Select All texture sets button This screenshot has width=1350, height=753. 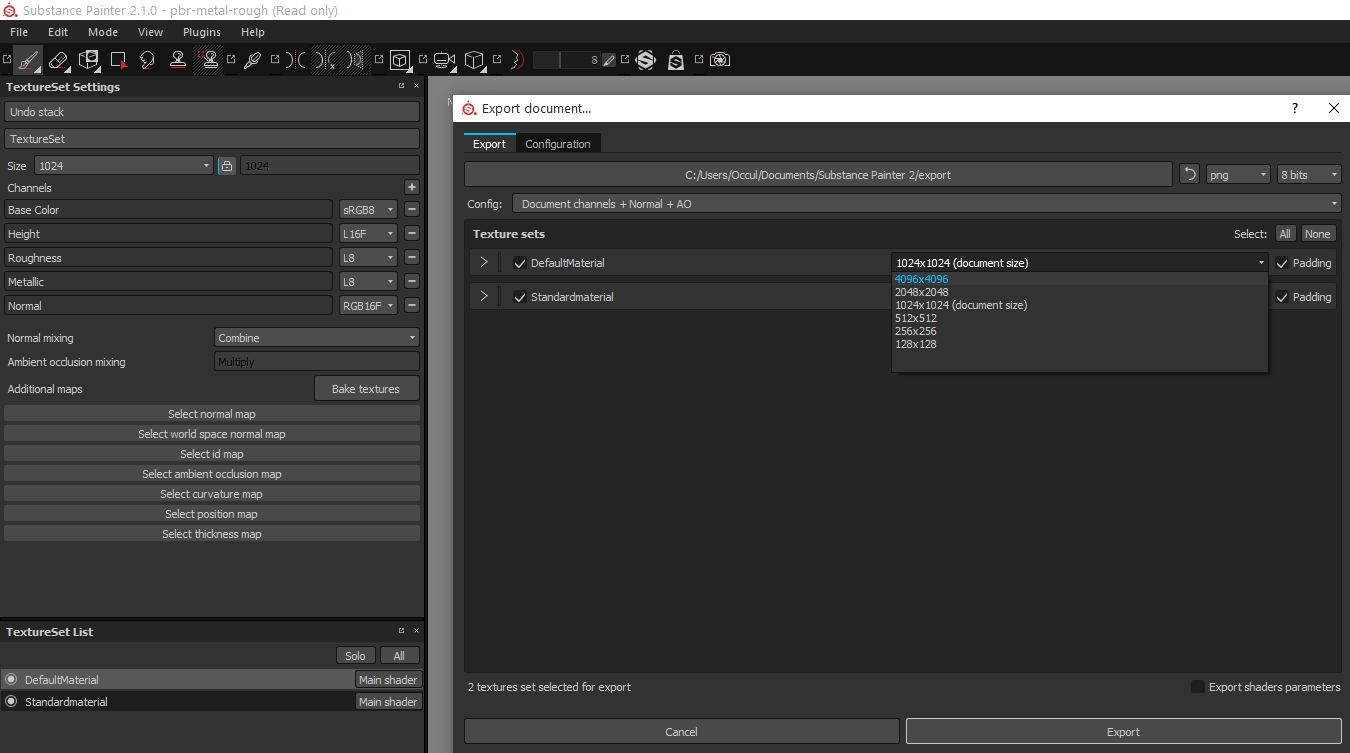coord(1285,234)
